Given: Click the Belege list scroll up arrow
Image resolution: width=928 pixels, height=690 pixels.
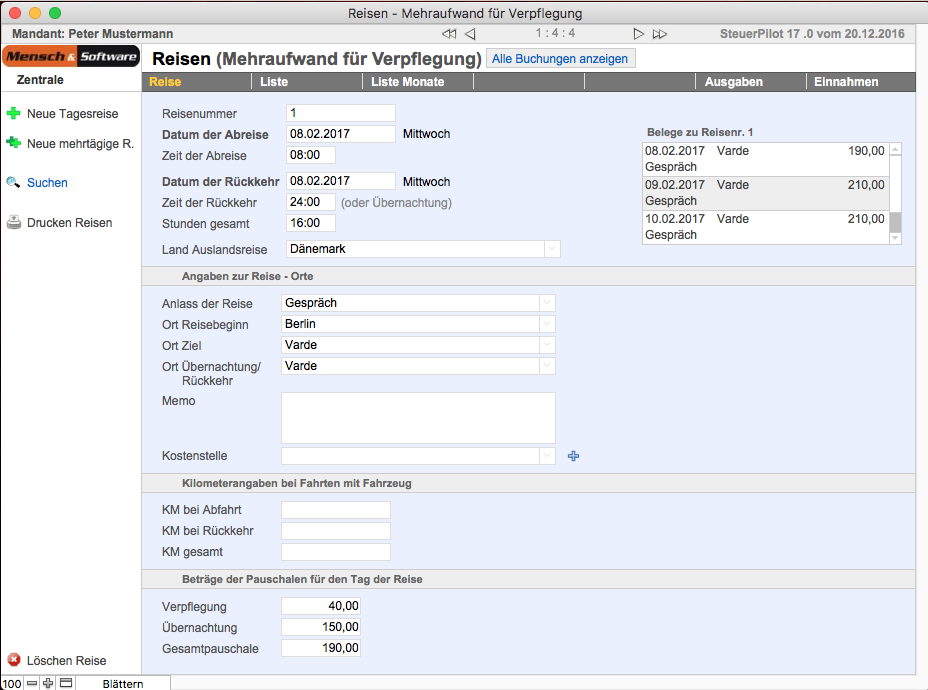Looking at the screenshot, I should point(895,149).
